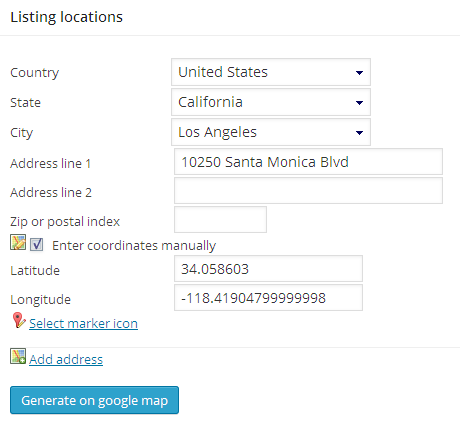Click the Address line 2 label
460x424 pixels.
[x=51, y=192]
